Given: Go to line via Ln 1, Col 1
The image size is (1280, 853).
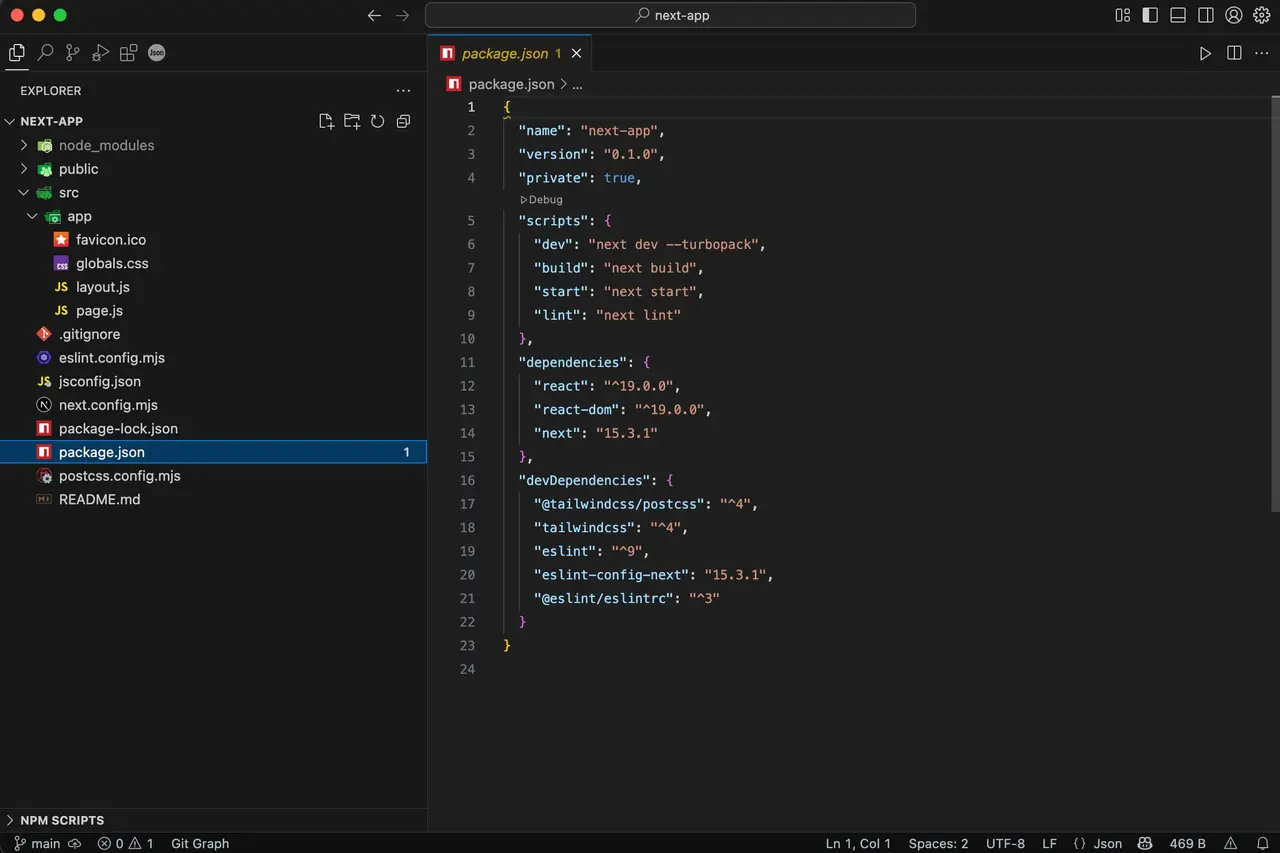Looking at the screenshot, I should 858,843.
